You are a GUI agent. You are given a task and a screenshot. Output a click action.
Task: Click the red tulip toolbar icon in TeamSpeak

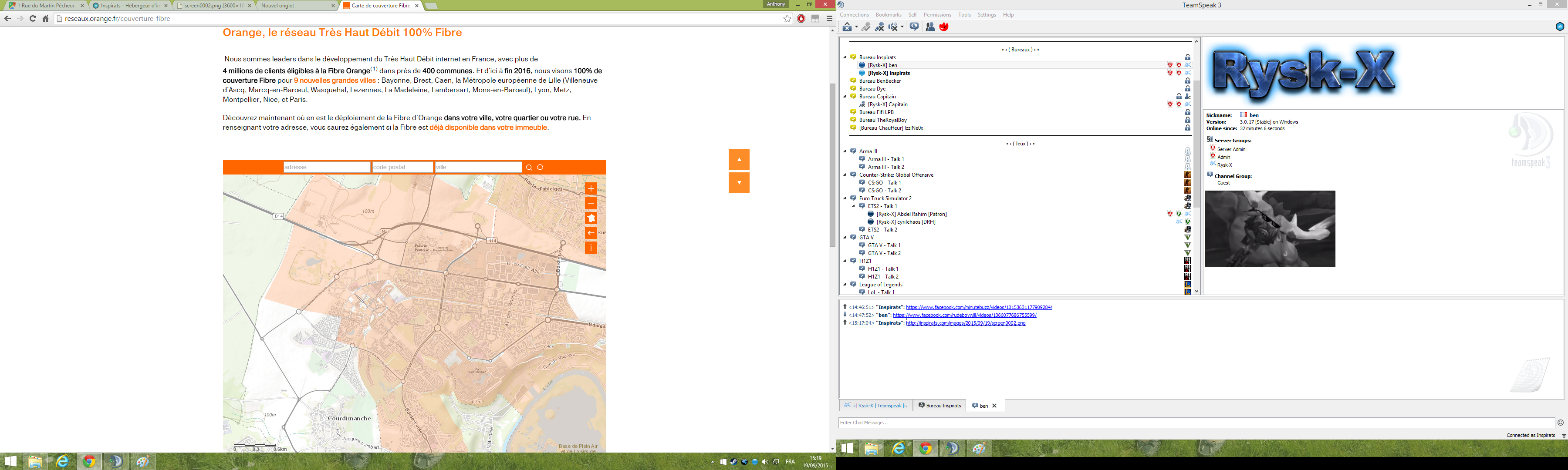(944, 27)
